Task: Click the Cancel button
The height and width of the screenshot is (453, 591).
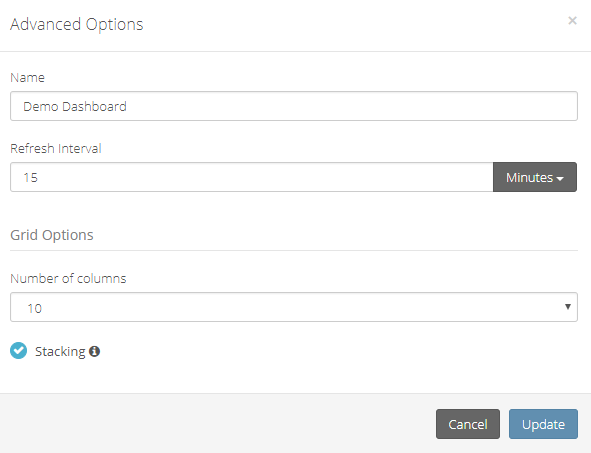Action: click(x=468, y=424)
